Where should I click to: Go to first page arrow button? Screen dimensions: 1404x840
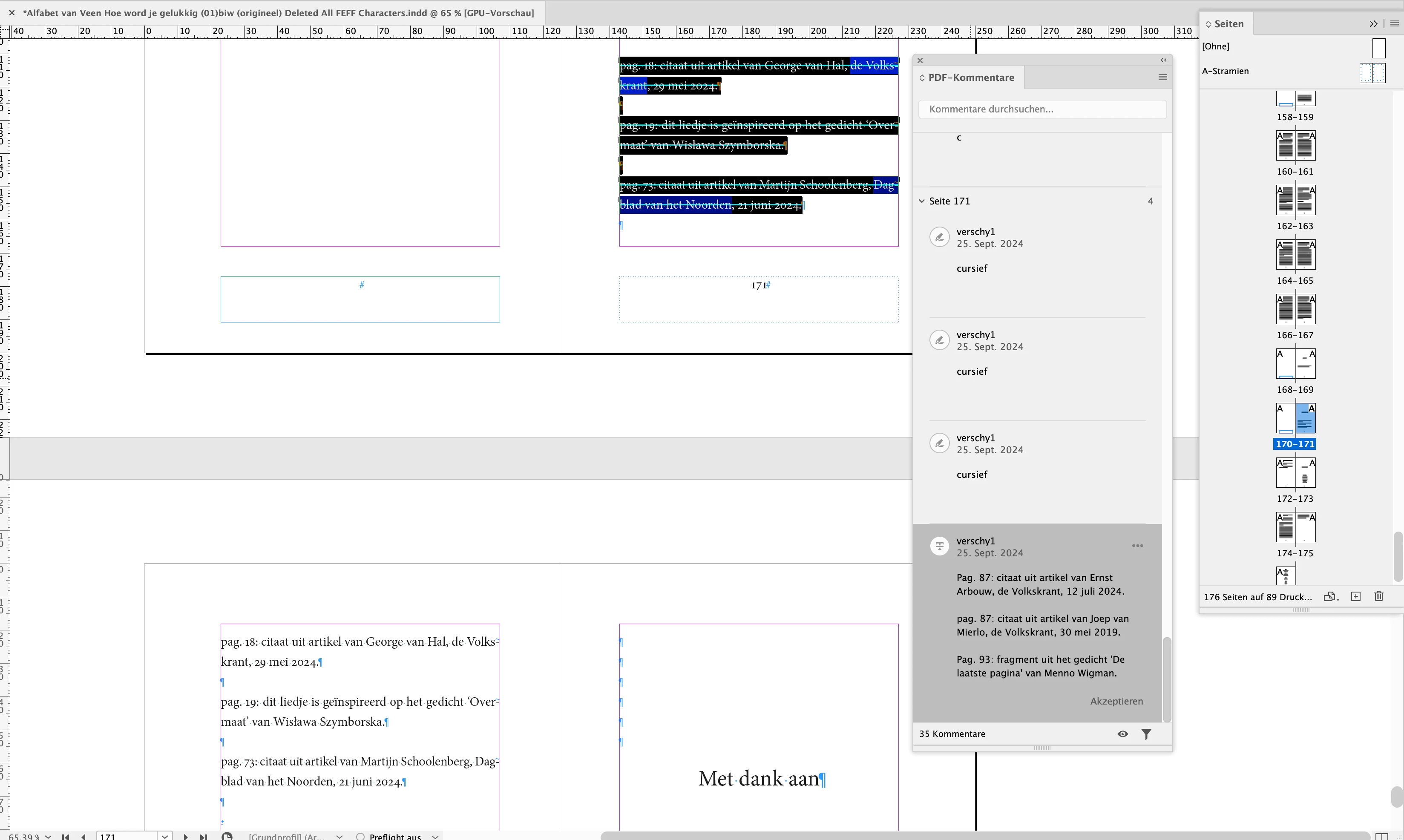tap(66, 836)
